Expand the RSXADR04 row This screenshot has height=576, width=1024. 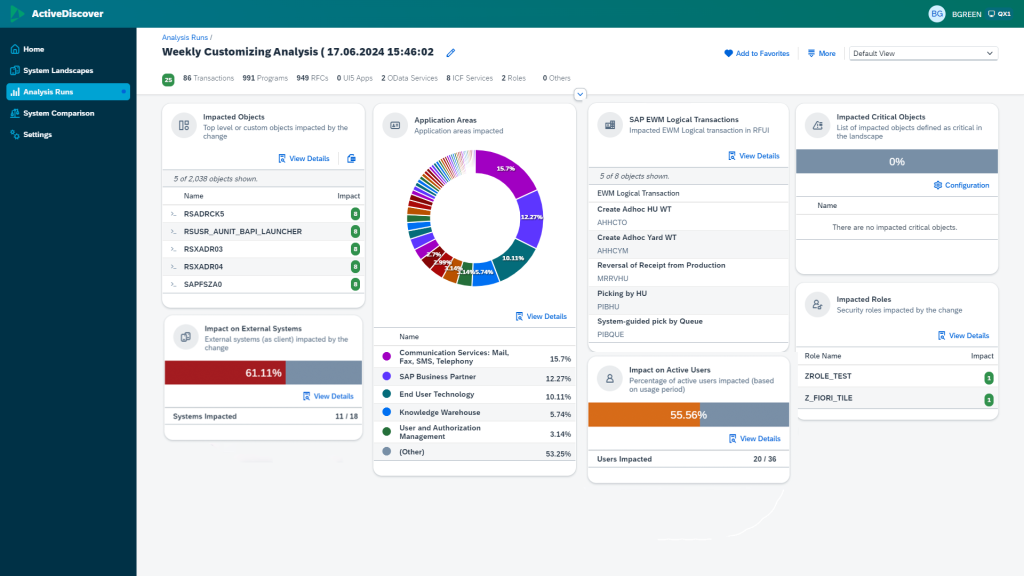tap(173, 266)
